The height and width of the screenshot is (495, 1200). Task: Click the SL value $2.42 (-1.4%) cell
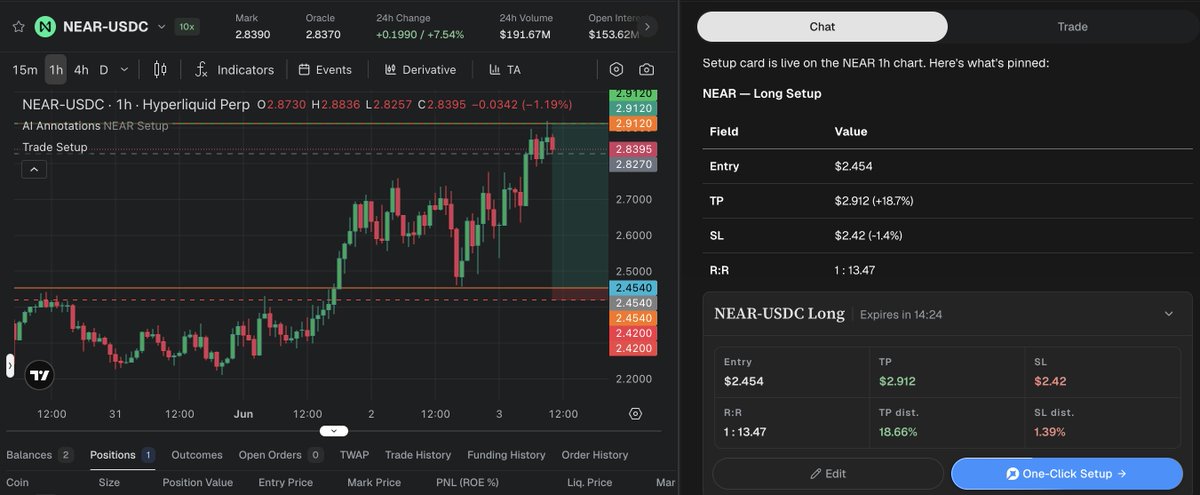coord(869,236)
